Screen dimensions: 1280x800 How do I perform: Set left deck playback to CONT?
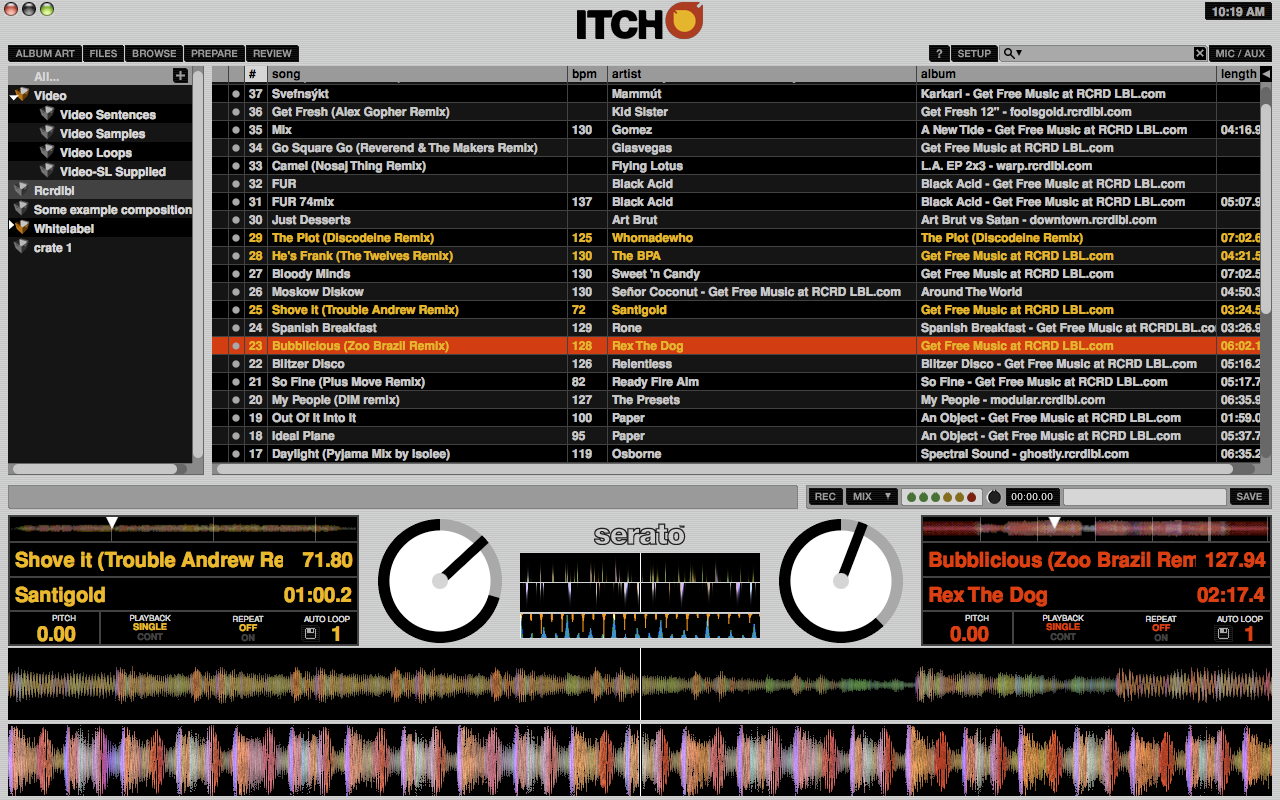[150, 637]
